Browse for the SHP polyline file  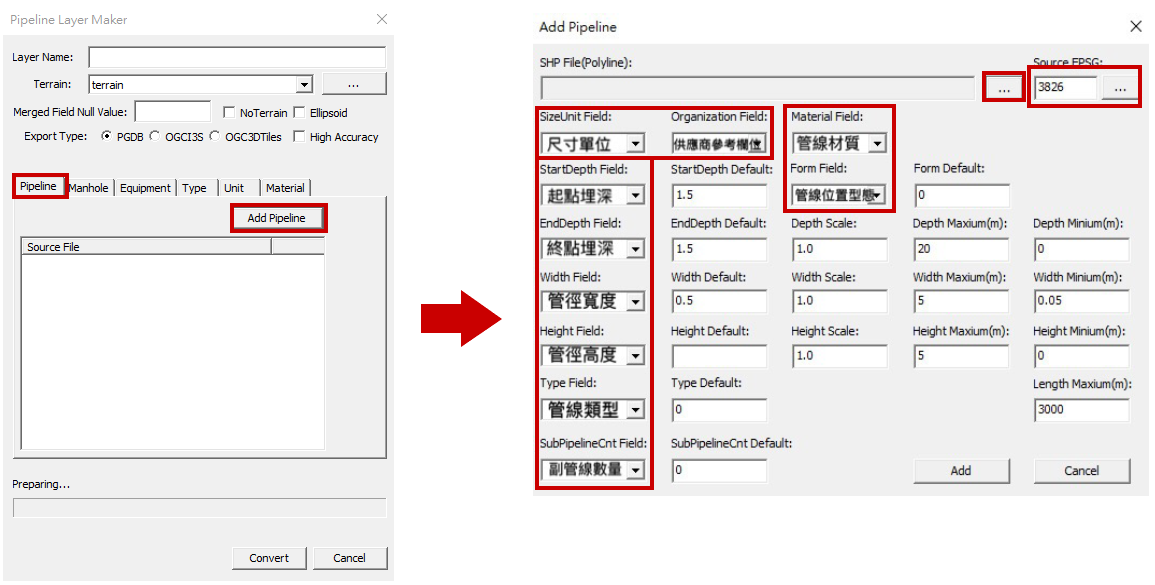click(1003, 88)
